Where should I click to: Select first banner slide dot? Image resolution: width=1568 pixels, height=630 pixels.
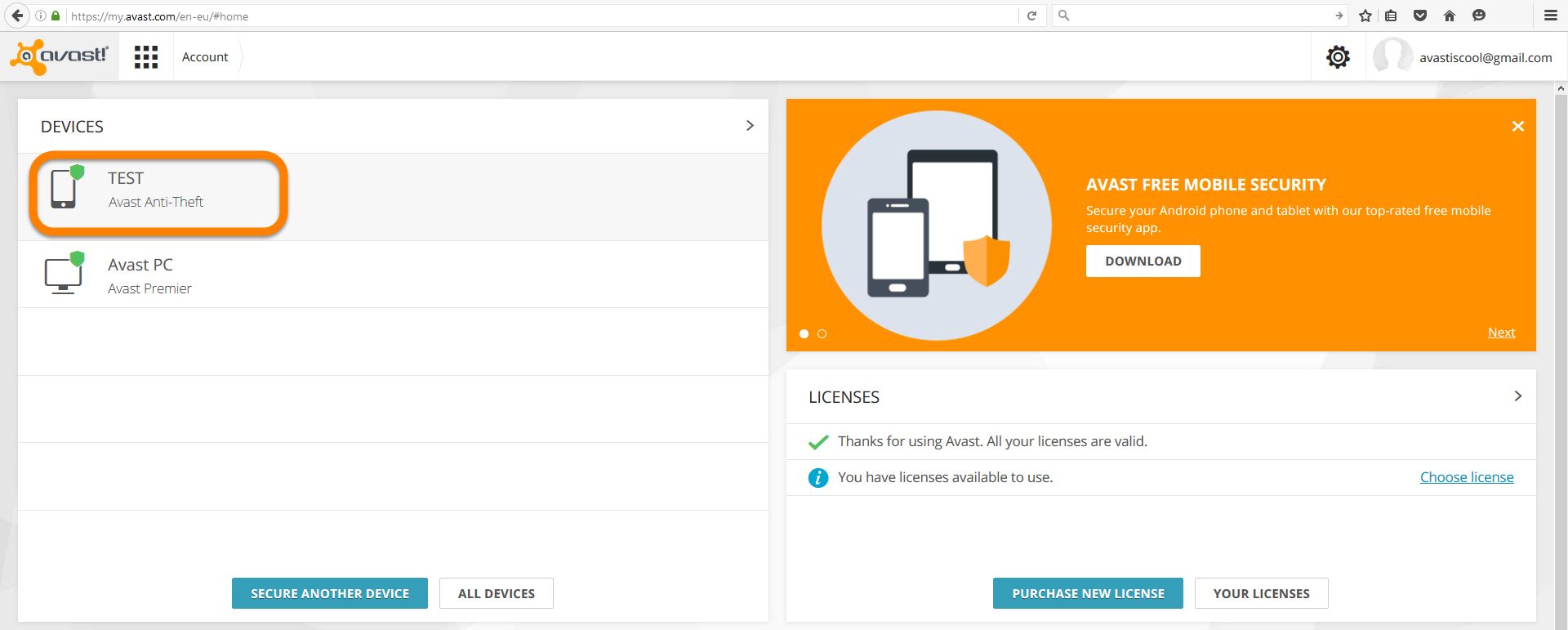tap(804, 333)
